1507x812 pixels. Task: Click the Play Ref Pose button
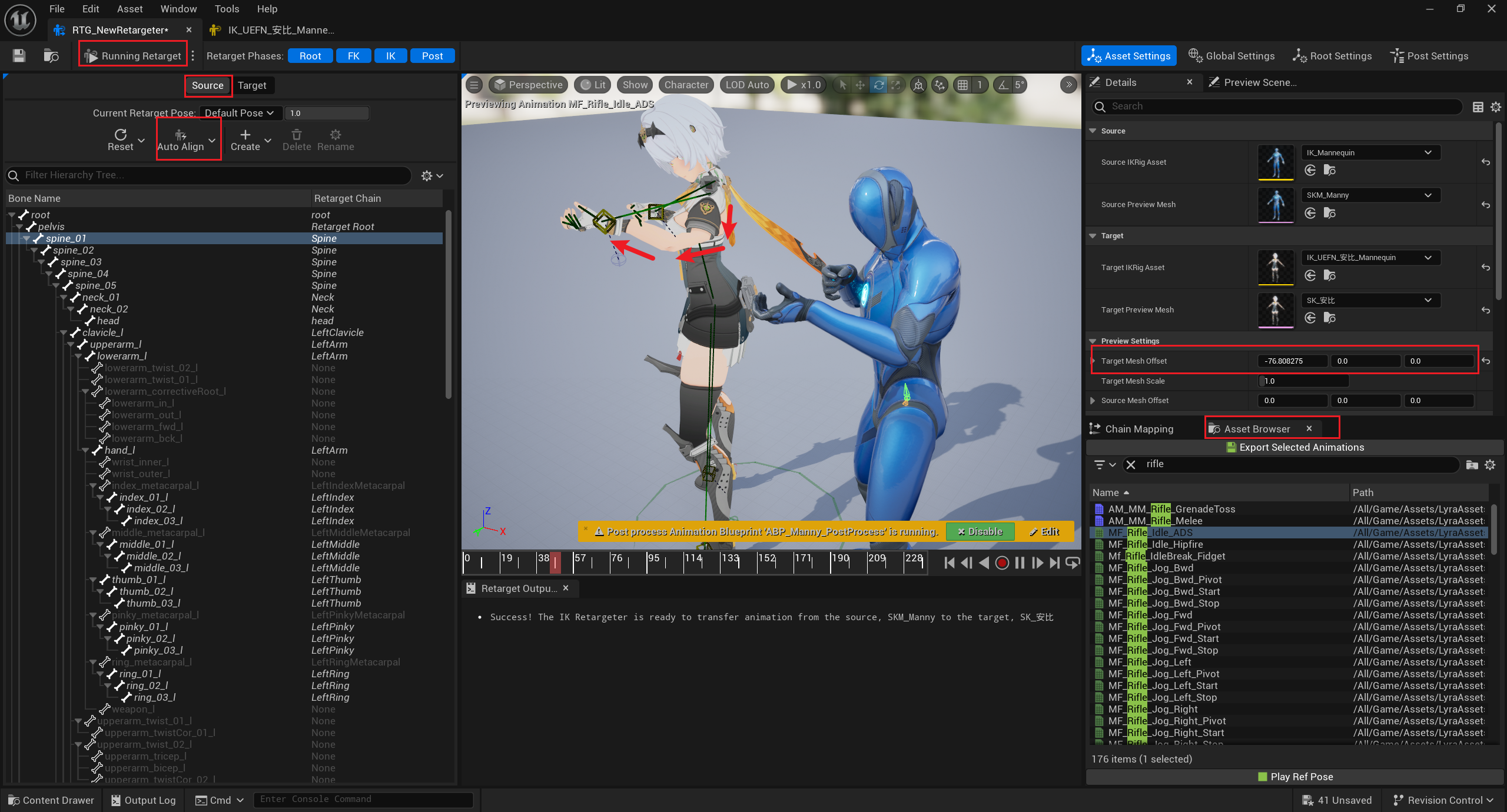[1294, 776]
